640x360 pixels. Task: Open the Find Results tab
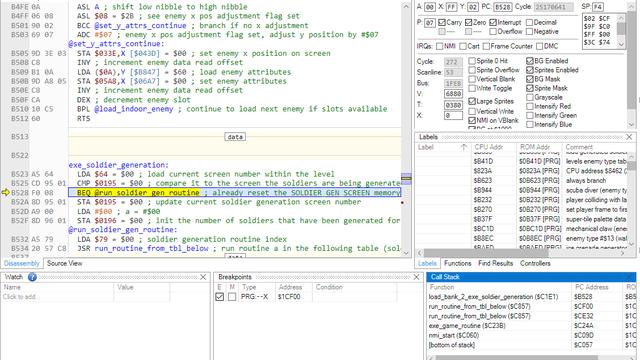pyautogui.click(x=496, y=263)
